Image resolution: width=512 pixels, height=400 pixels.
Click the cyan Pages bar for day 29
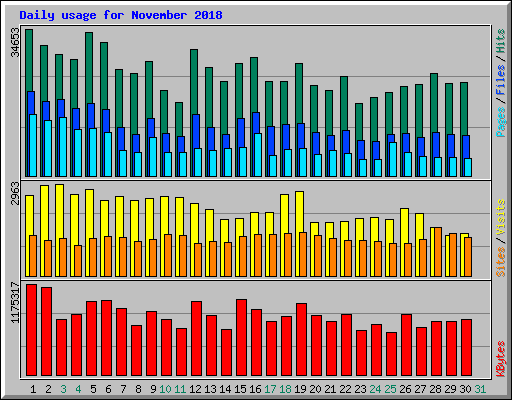coord(453,167)
